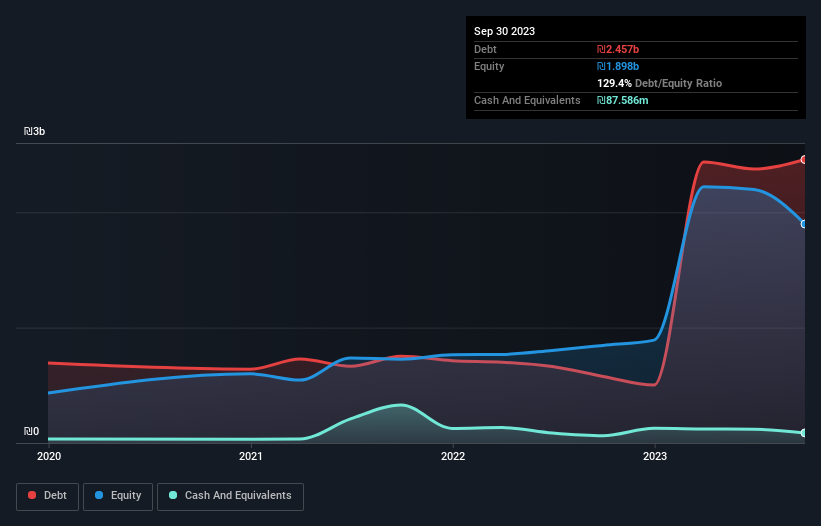821x526 pixels.
Task: Click the blue Equity endpoint marker
Action: coord(804,224)
